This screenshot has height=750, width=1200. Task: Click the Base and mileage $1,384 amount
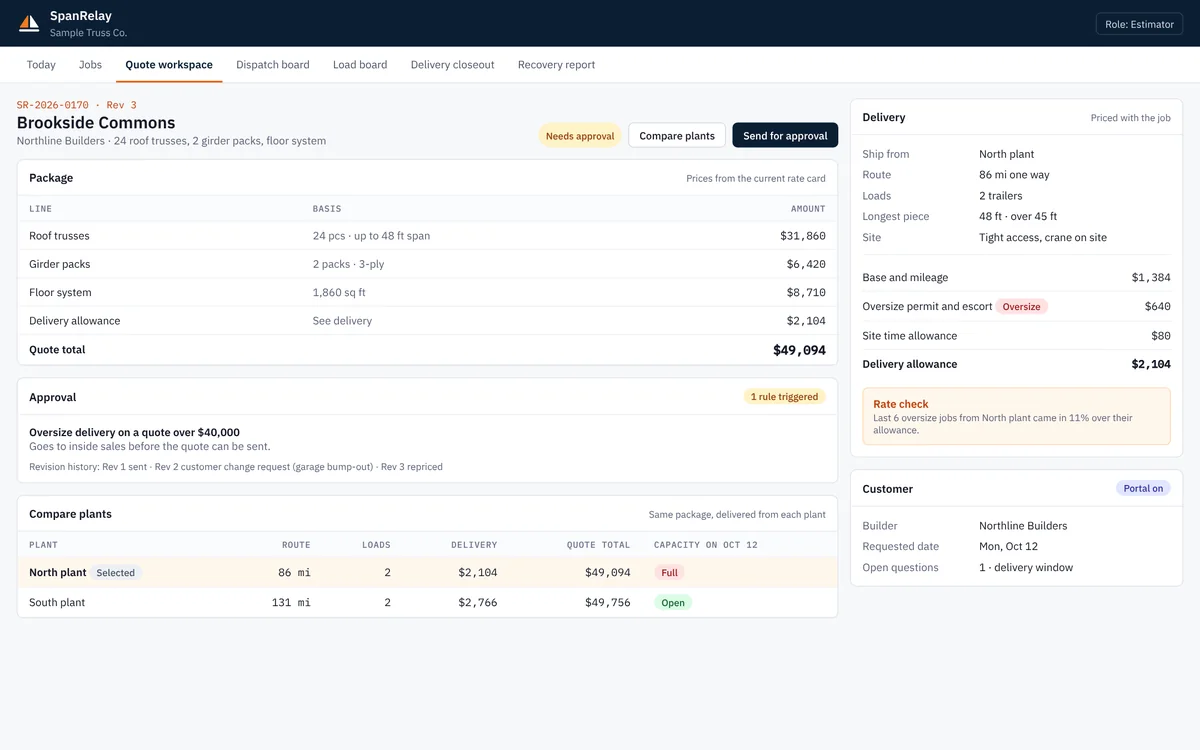(x=1151, y=278)
